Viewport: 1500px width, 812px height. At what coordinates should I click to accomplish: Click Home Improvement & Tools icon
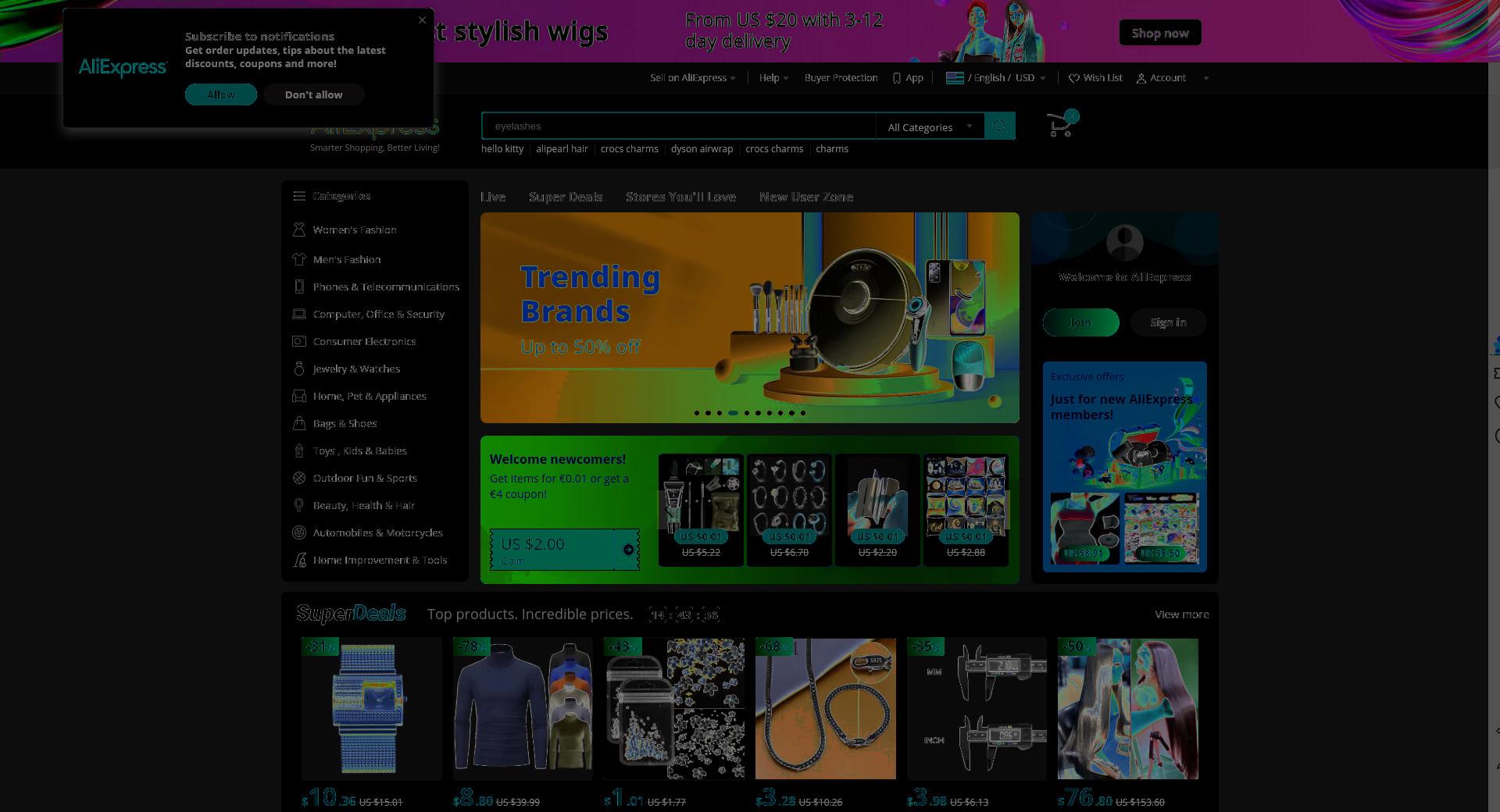pos(299,560)
